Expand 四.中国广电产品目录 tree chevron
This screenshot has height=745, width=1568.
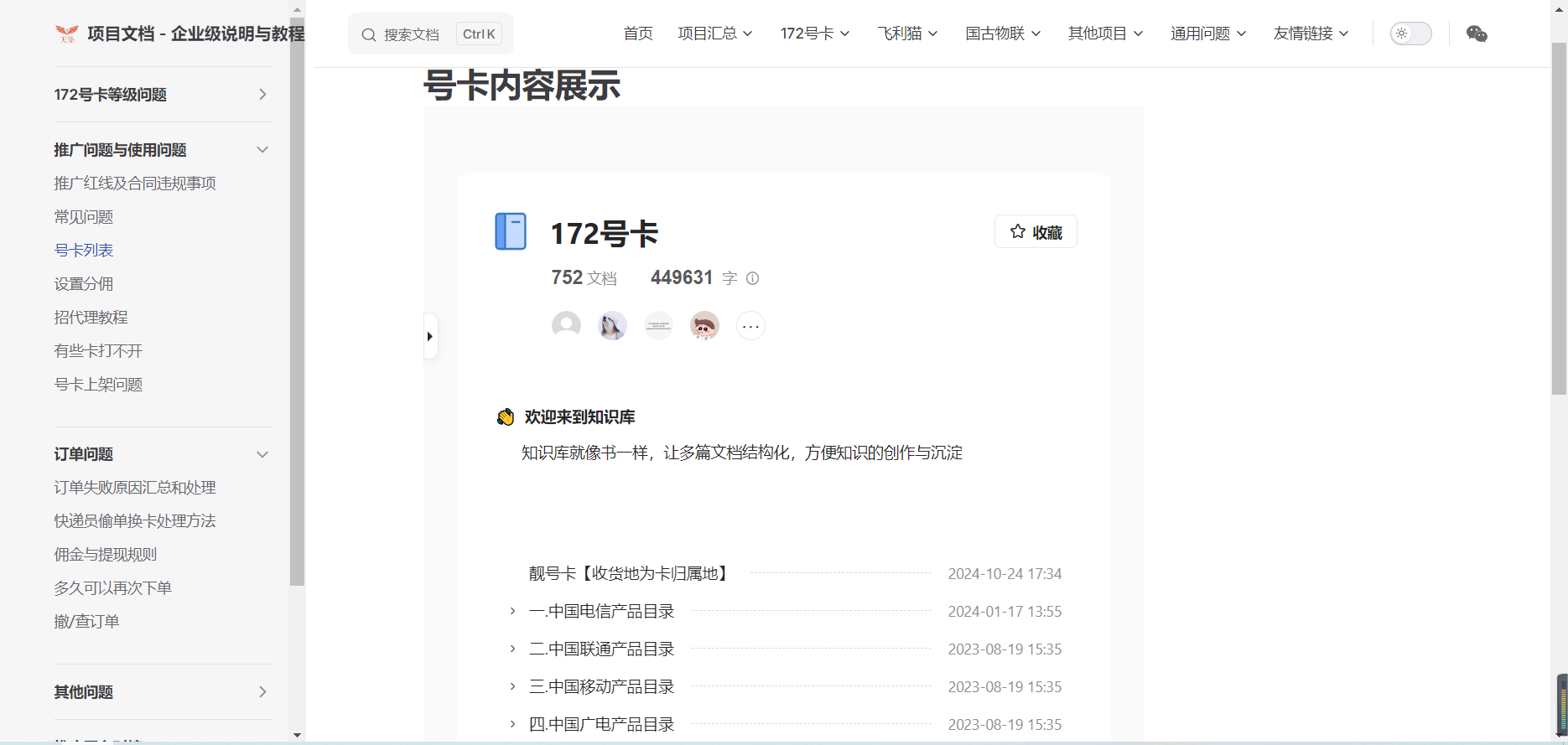tap(512, 724)
